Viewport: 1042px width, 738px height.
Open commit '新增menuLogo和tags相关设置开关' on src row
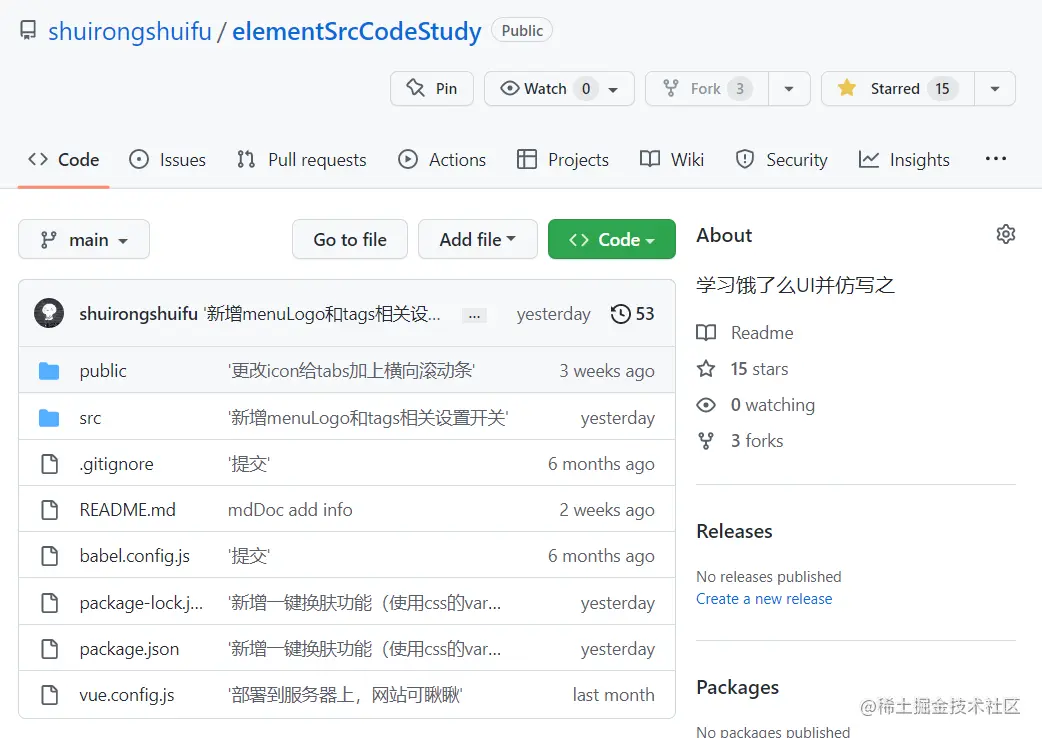[368, 417]
